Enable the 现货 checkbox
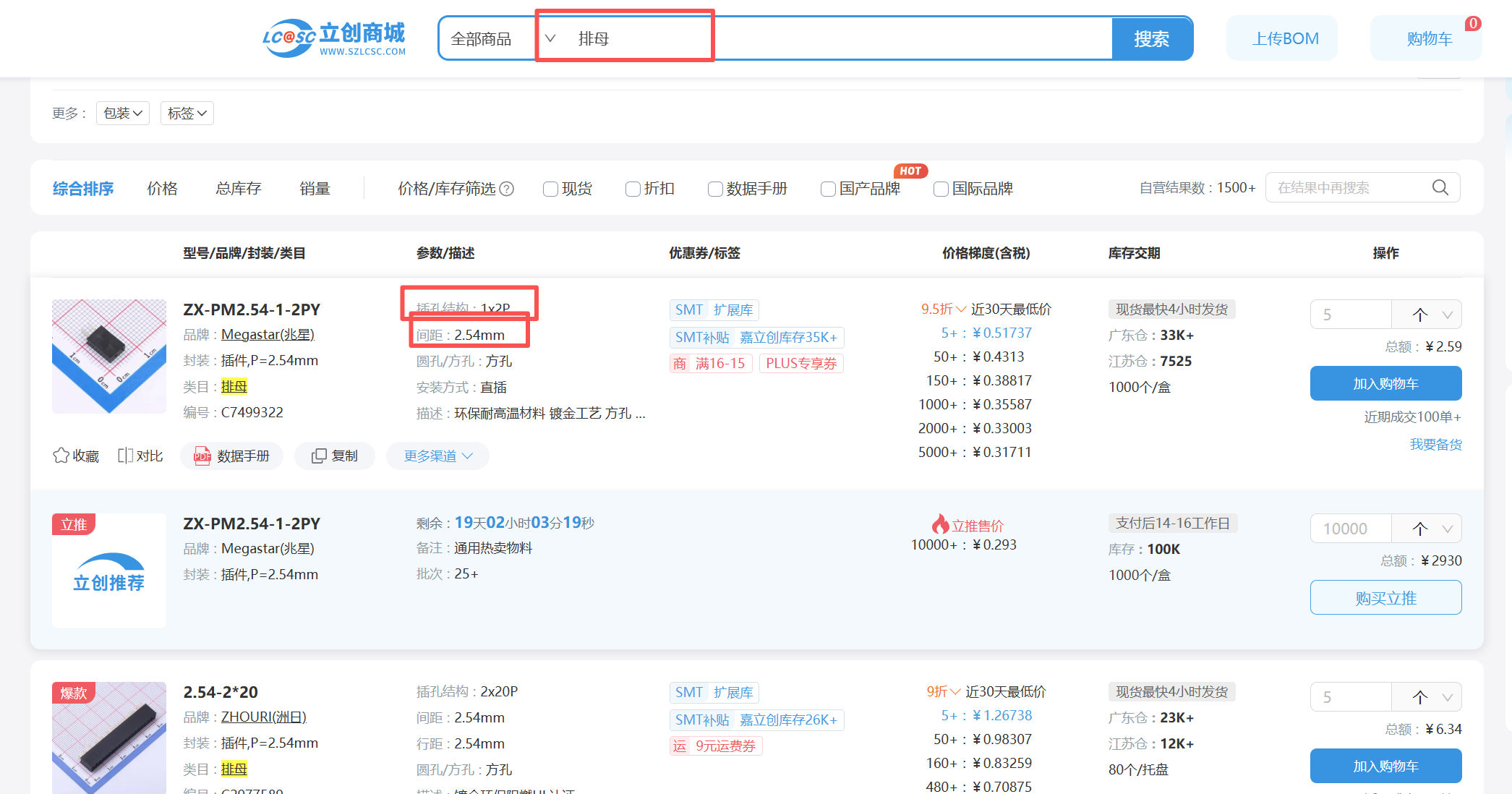1512x794 pixels. point(550,189)
